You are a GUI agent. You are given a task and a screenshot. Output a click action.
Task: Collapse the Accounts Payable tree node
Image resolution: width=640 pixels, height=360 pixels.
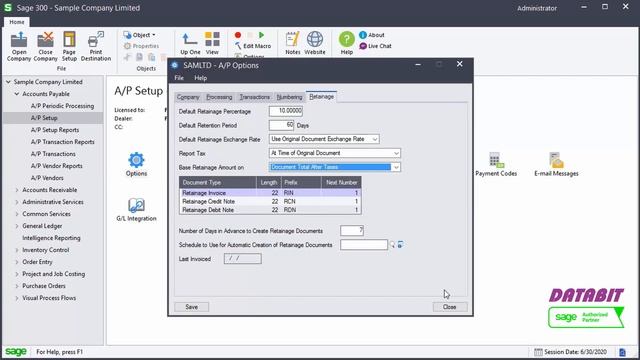click(17, 94)
